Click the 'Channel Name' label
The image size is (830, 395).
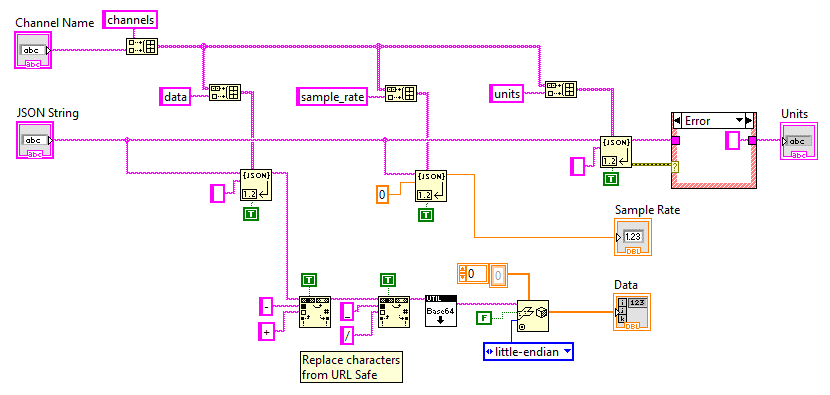click(55, 23)
